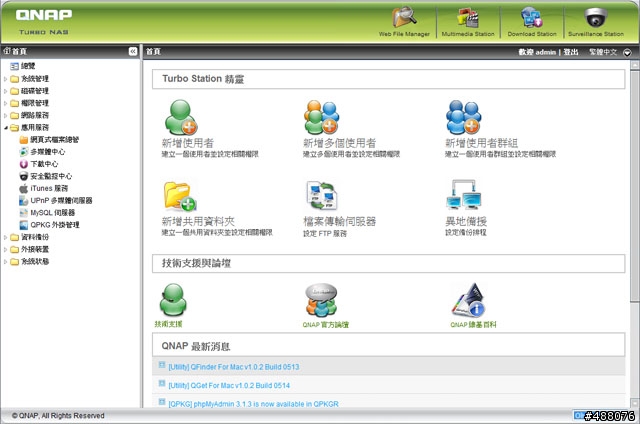This screenshot has height=424, width=640.
Task: Open the QNAP wiki encyclopedia icon
Action: 469,300
